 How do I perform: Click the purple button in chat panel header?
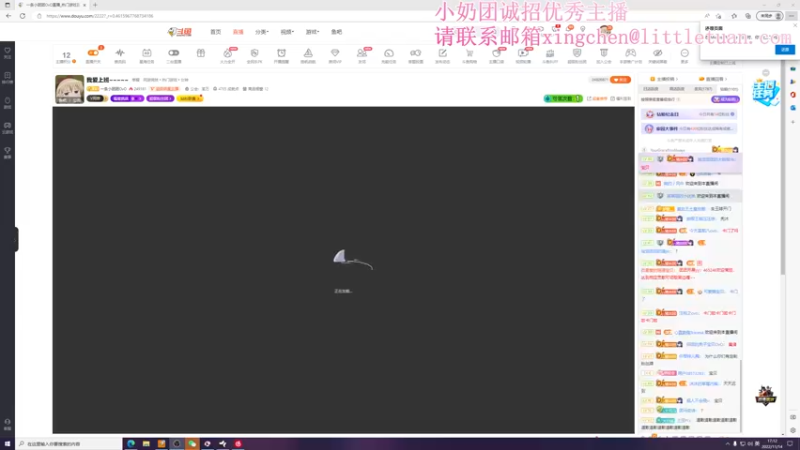point(725,99)
